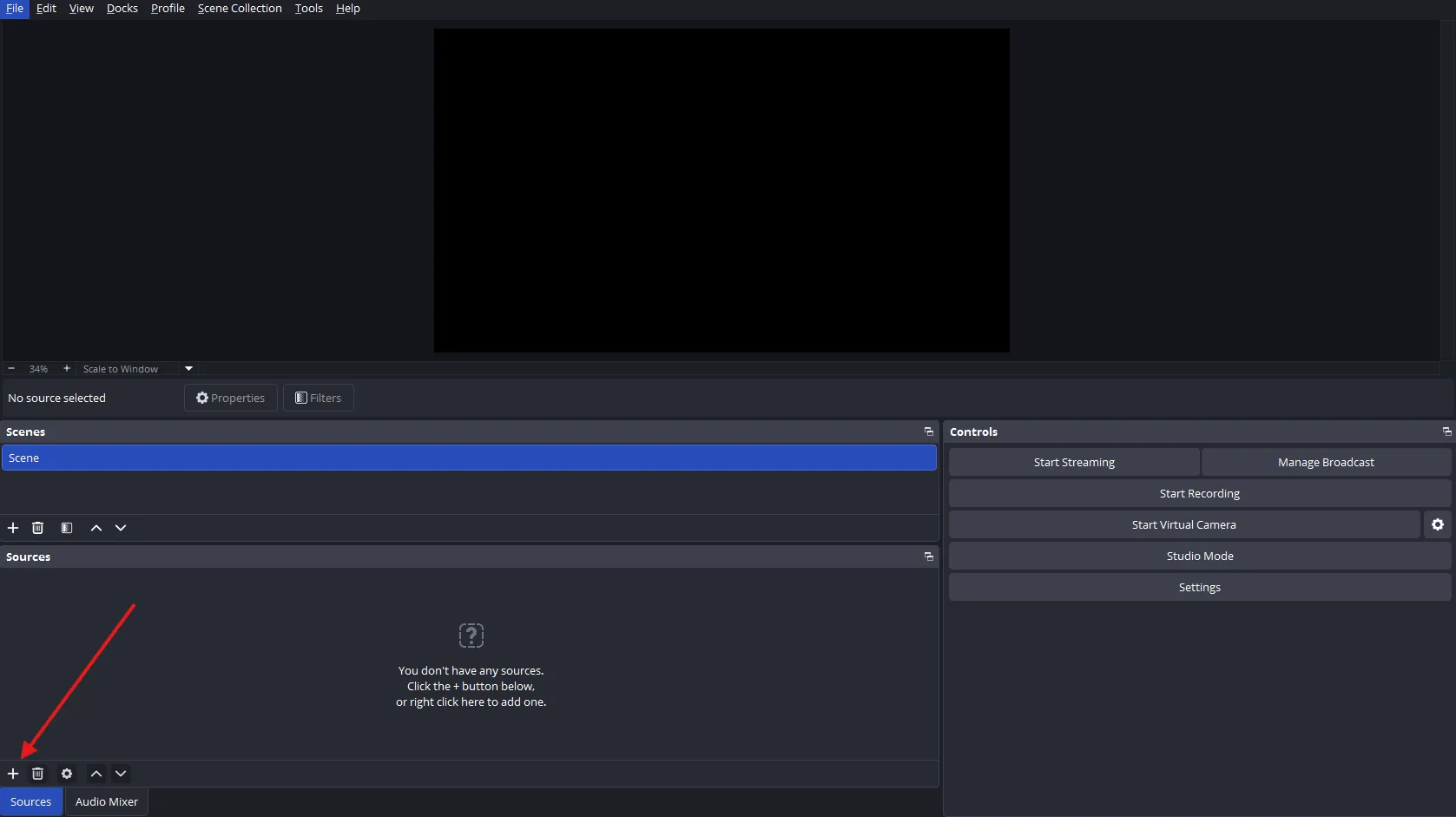Open virtual camera settings gear
The height and width of the screenshot is (817, 1456).
[1438, 524]
